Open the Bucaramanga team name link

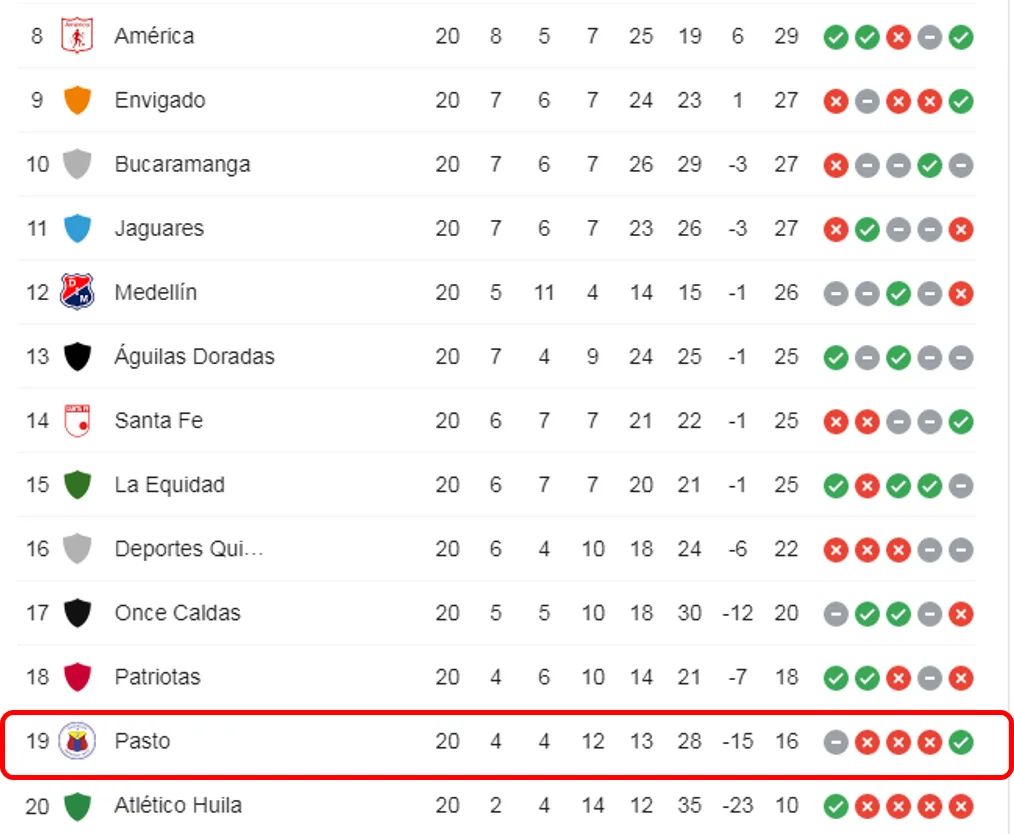(x=182, y=164)
